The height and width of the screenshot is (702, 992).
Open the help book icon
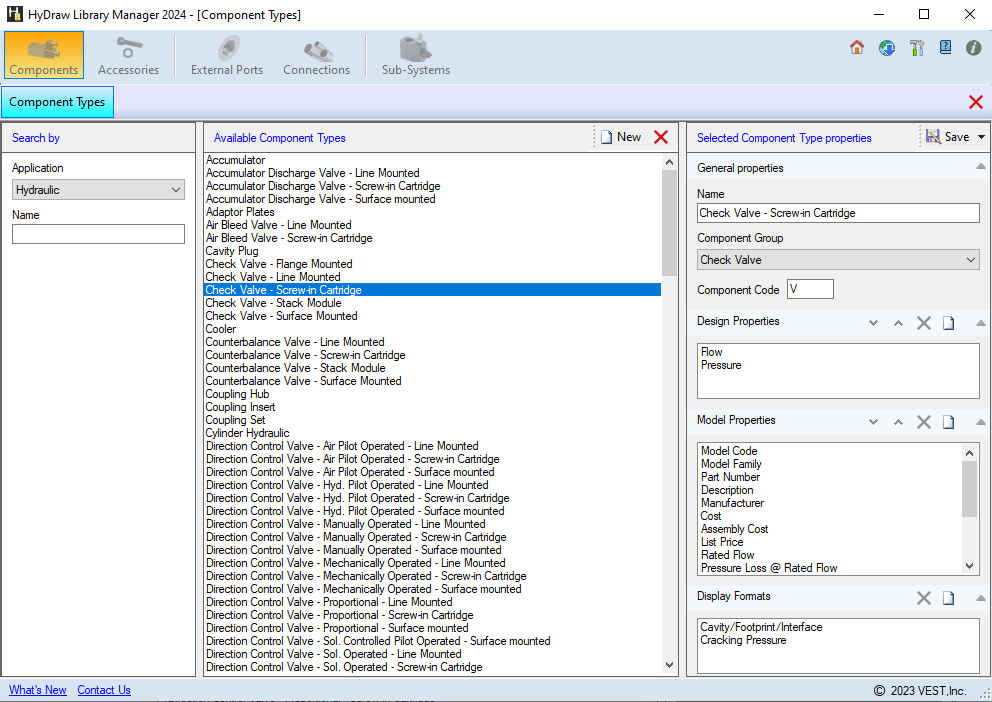click(x=945, y=47)
